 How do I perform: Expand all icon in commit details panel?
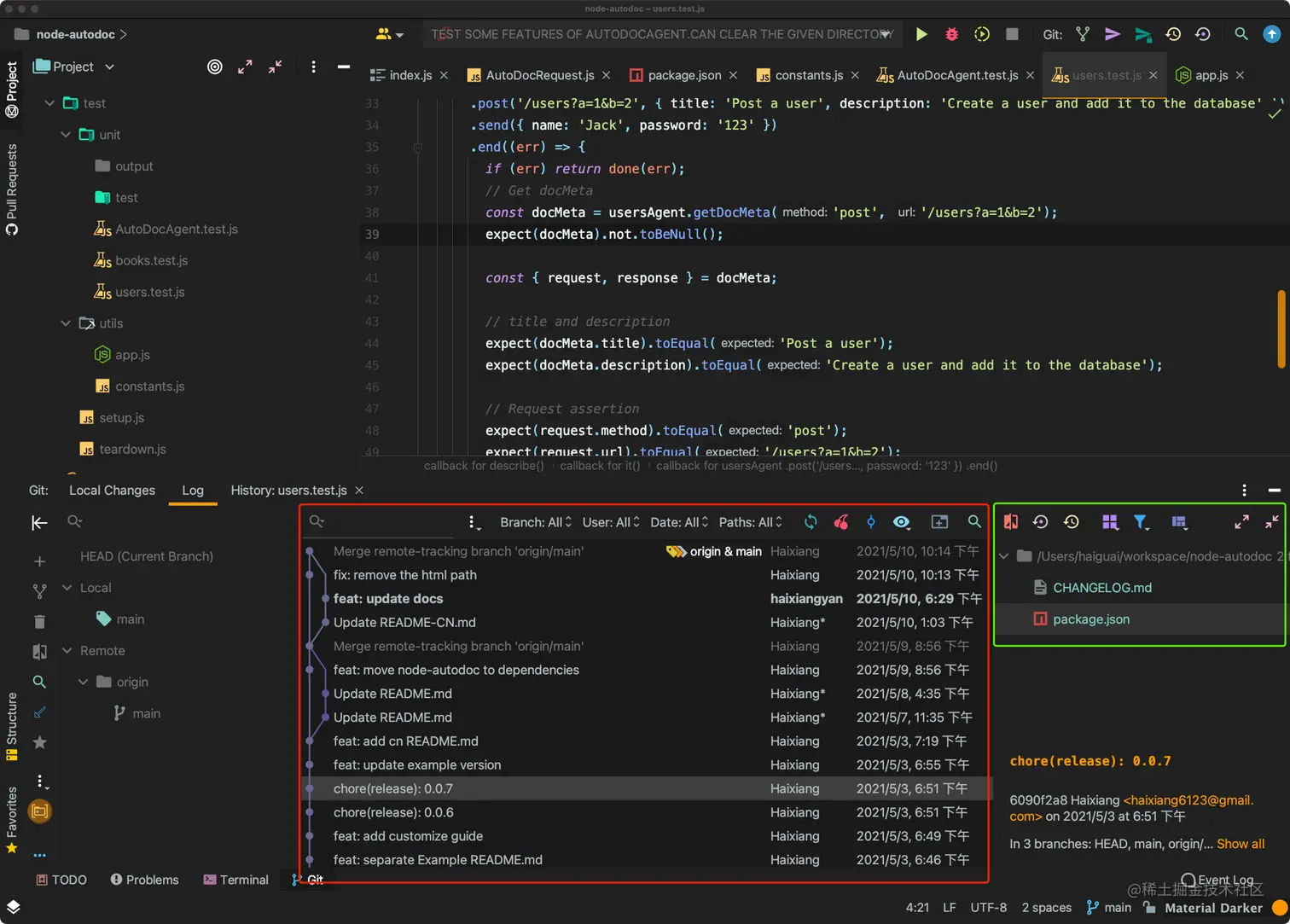point(1241,522)
